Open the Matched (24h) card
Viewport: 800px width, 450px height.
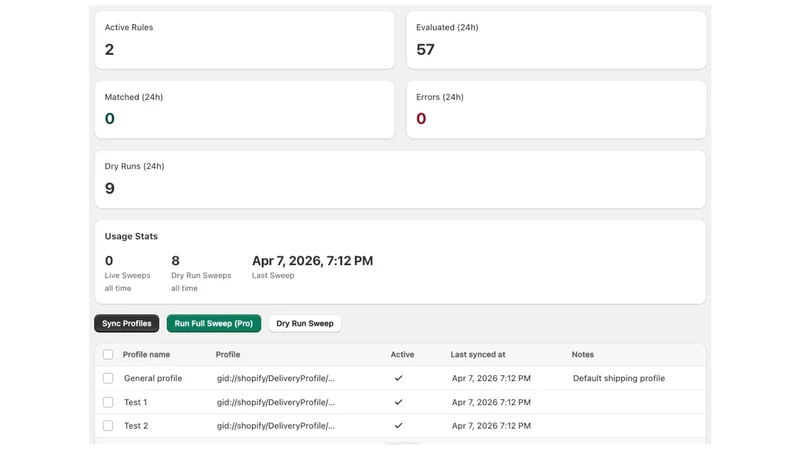pyautogui.click(x=245, y=109)
